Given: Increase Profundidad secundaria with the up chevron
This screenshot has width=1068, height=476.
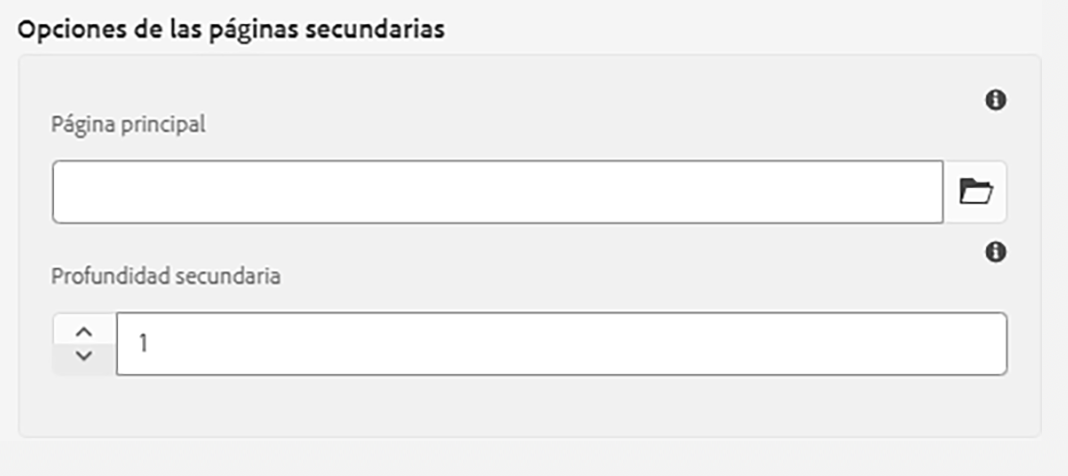Looking at the screenshot, I should [x=84, y=332].
